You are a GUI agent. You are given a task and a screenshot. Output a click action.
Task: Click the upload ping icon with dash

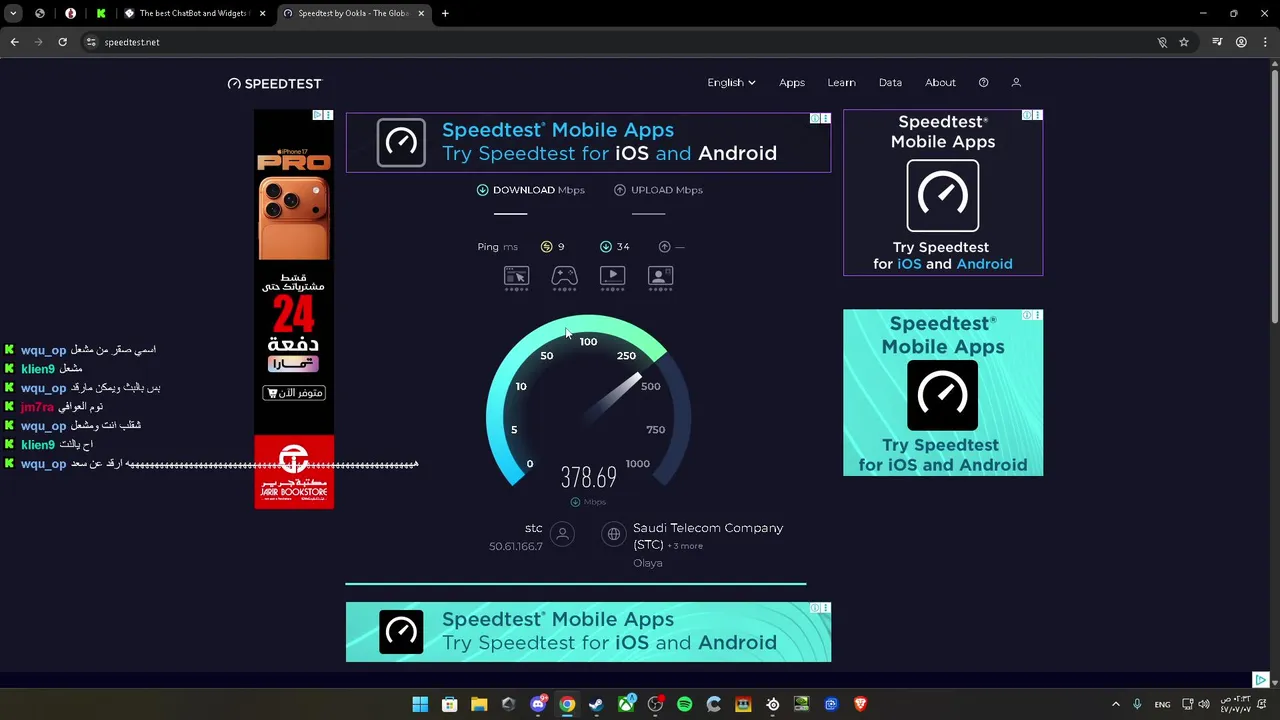(664, 247)
